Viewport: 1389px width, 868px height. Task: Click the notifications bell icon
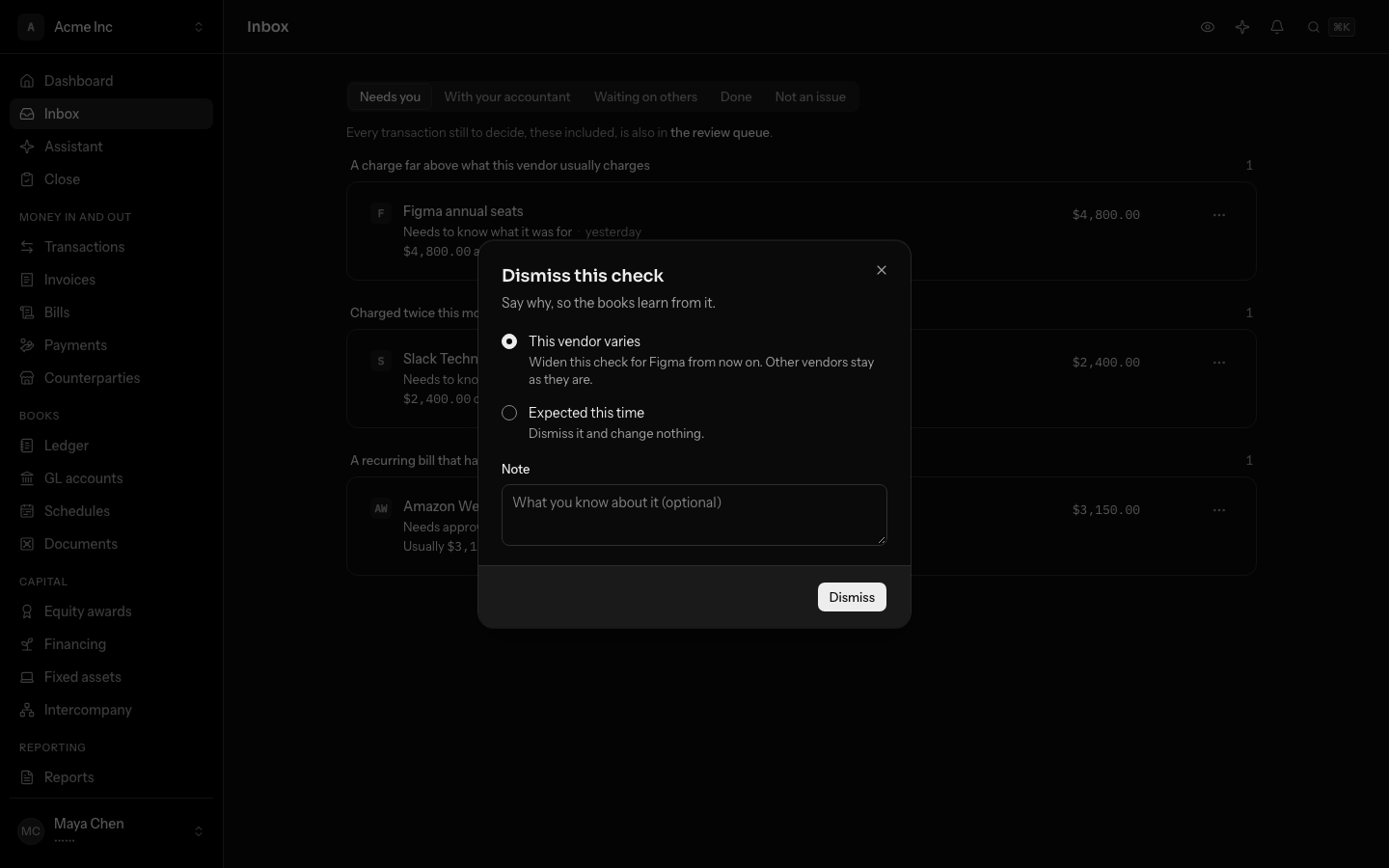coord(1277,27)
